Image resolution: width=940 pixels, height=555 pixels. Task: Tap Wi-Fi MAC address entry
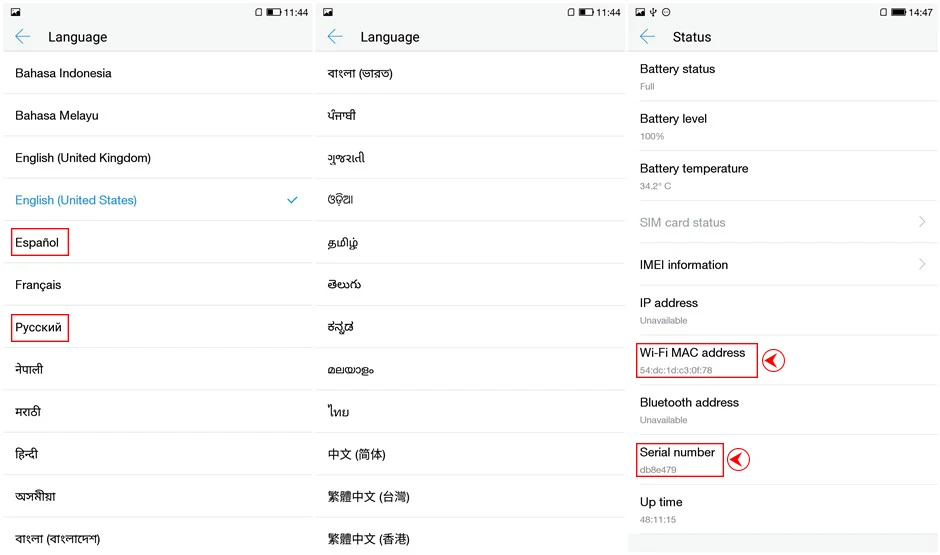point(783,360)
